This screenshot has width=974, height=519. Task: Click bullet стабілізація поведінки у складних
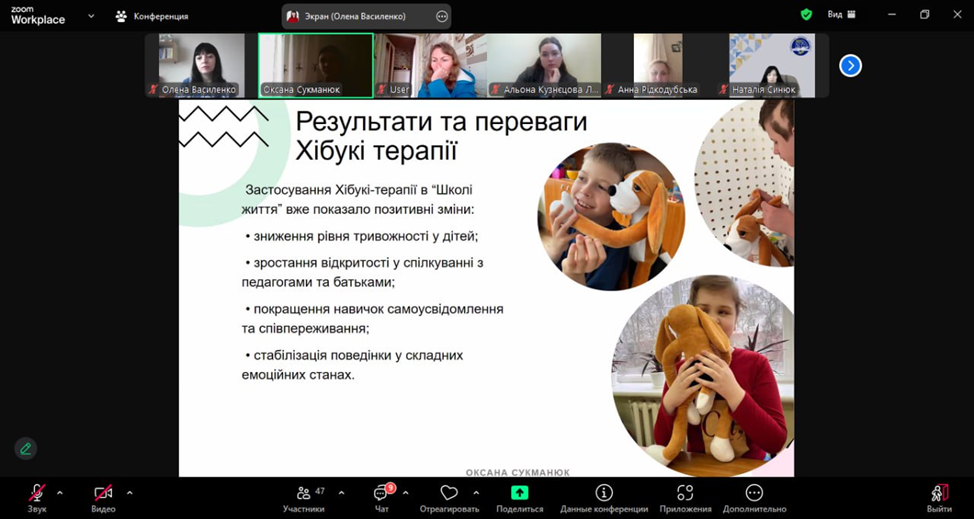[x=354, y=356]
